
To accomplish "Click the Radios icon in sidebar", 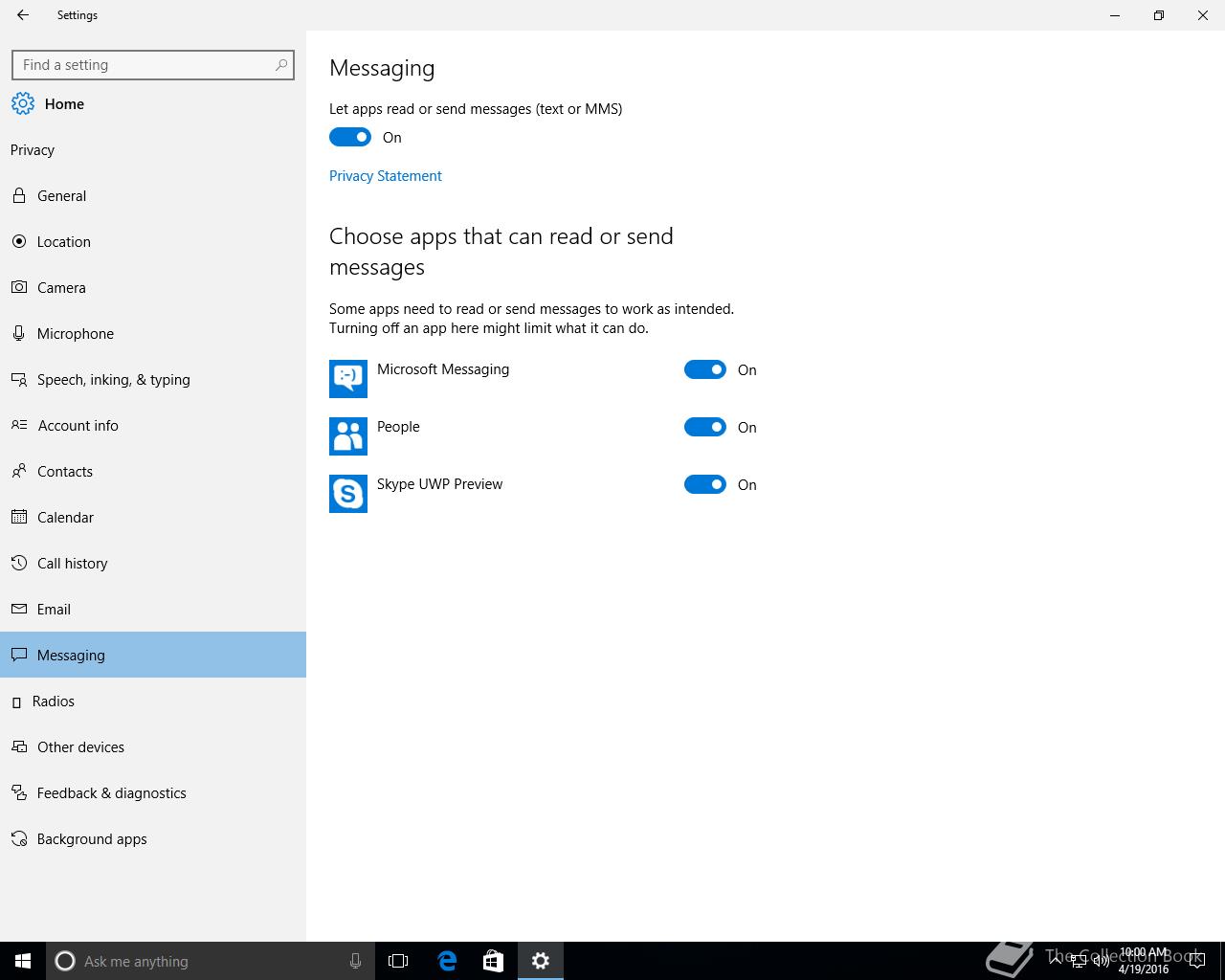I will point(16,702).
